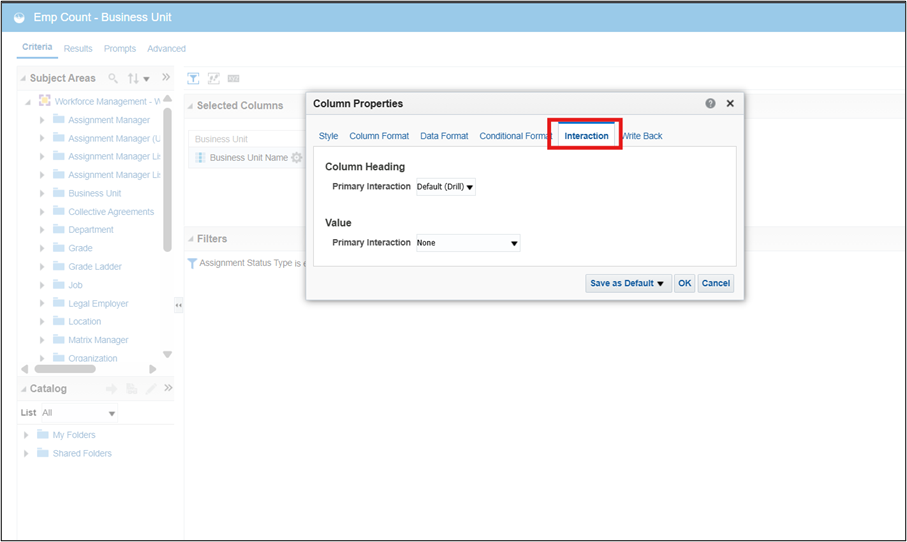Open the sort options in Subject Areas
907x542 pixels.
pos(138,78)
